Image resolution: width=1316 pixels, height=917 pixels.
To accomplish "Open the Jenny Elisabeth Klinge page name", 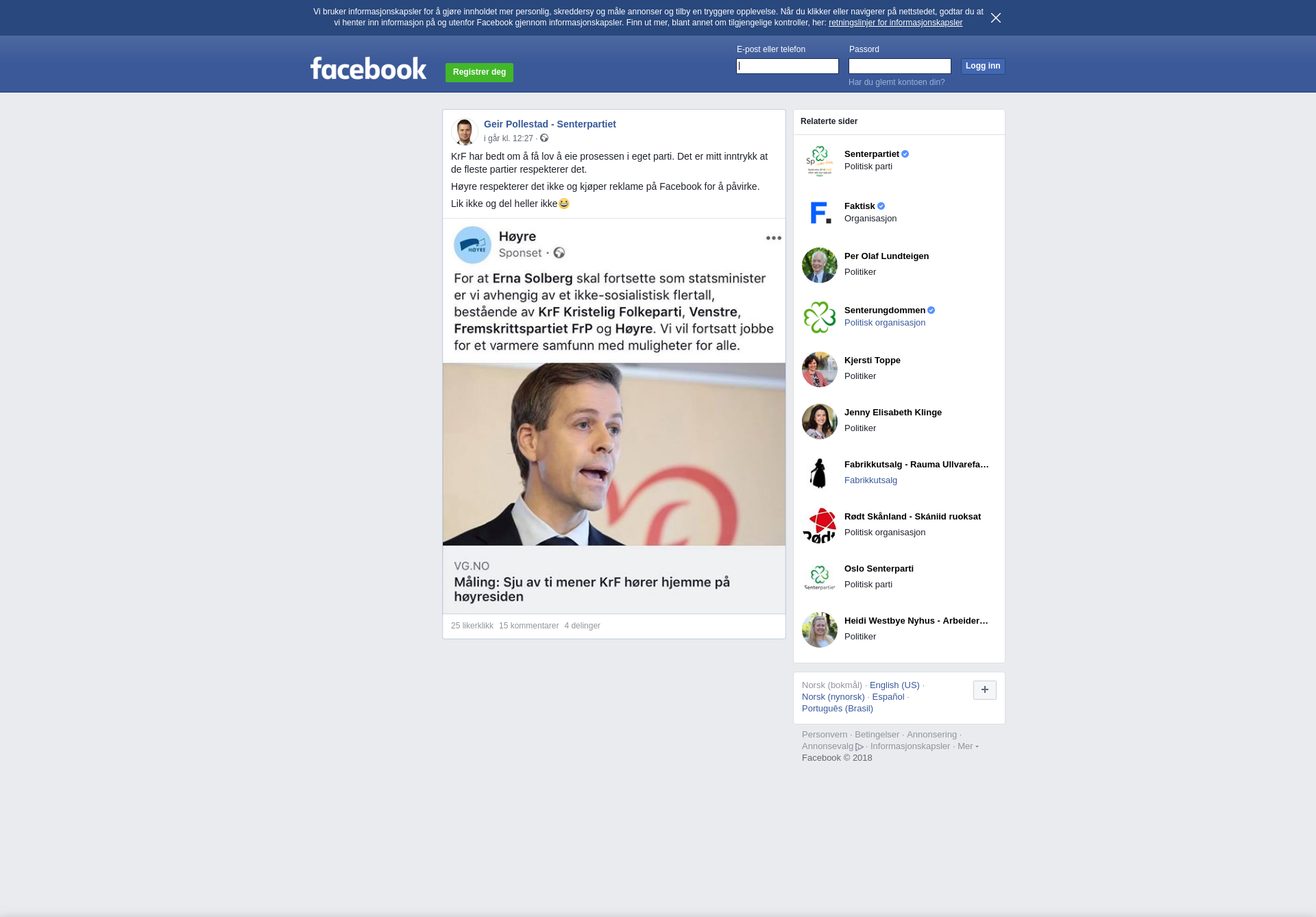I will tap(893, 413).
